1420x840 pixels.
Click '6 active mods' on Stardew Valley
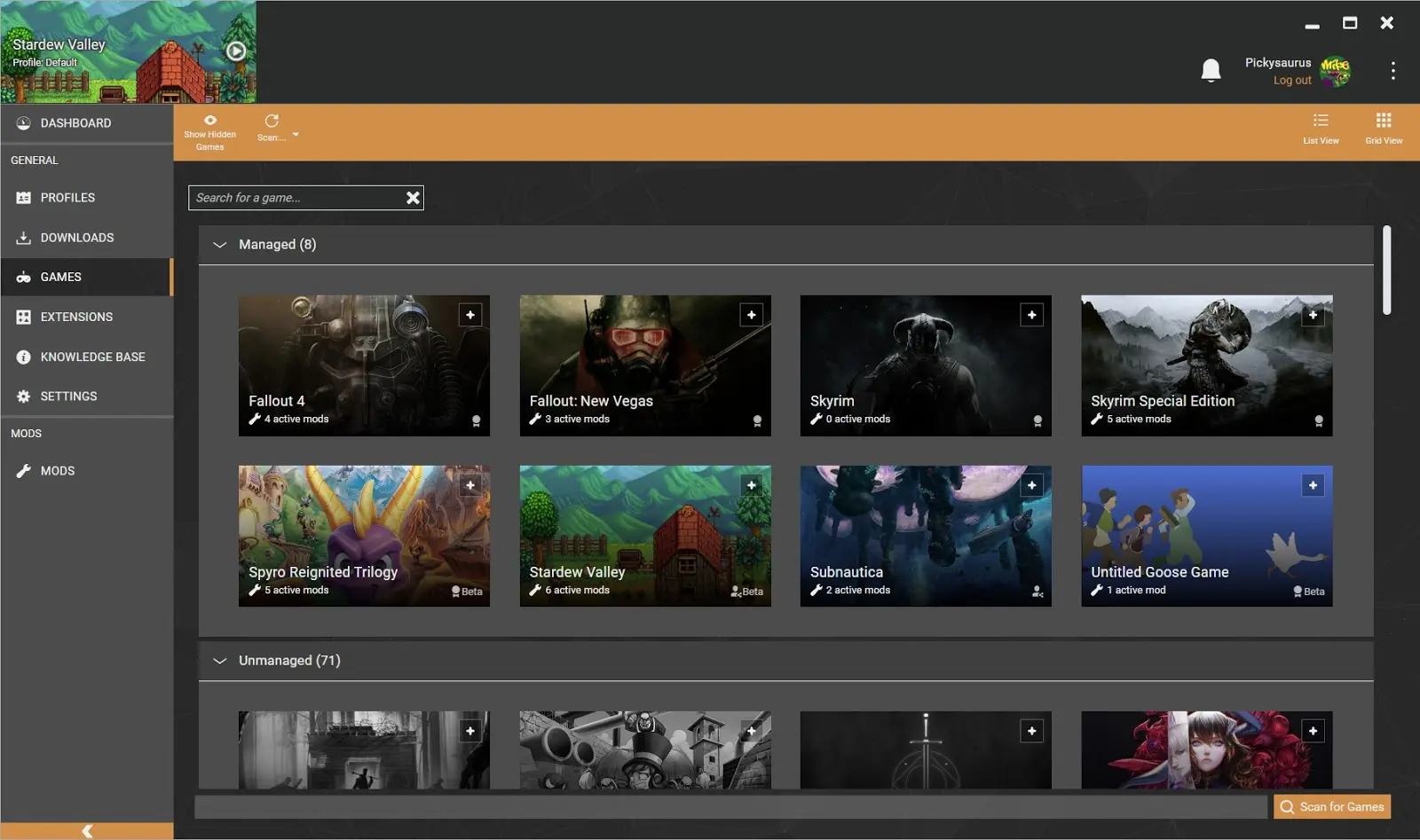pos(577,590)
